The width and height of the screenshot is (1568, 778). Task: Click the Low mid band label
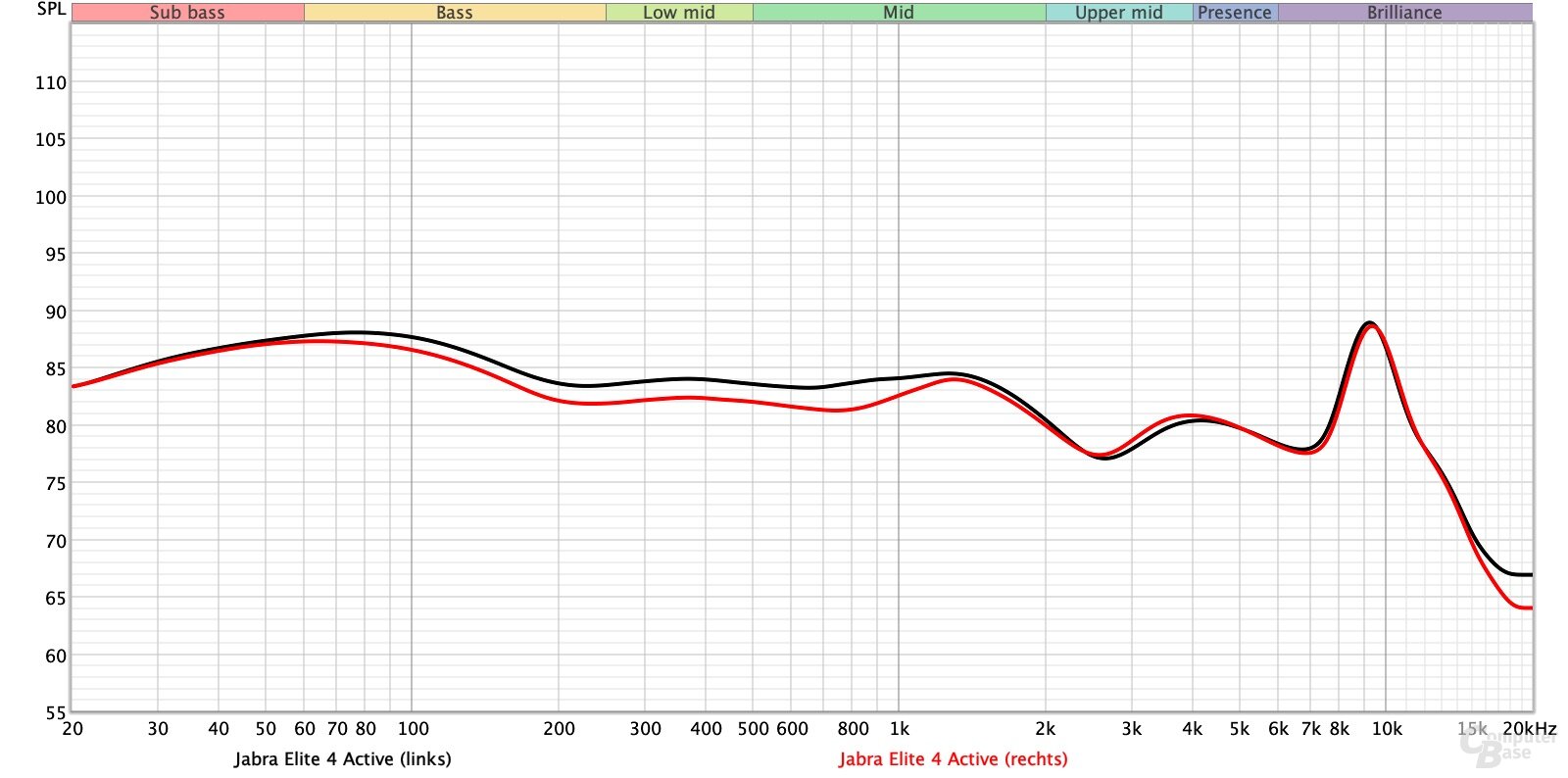pos(679,13)
